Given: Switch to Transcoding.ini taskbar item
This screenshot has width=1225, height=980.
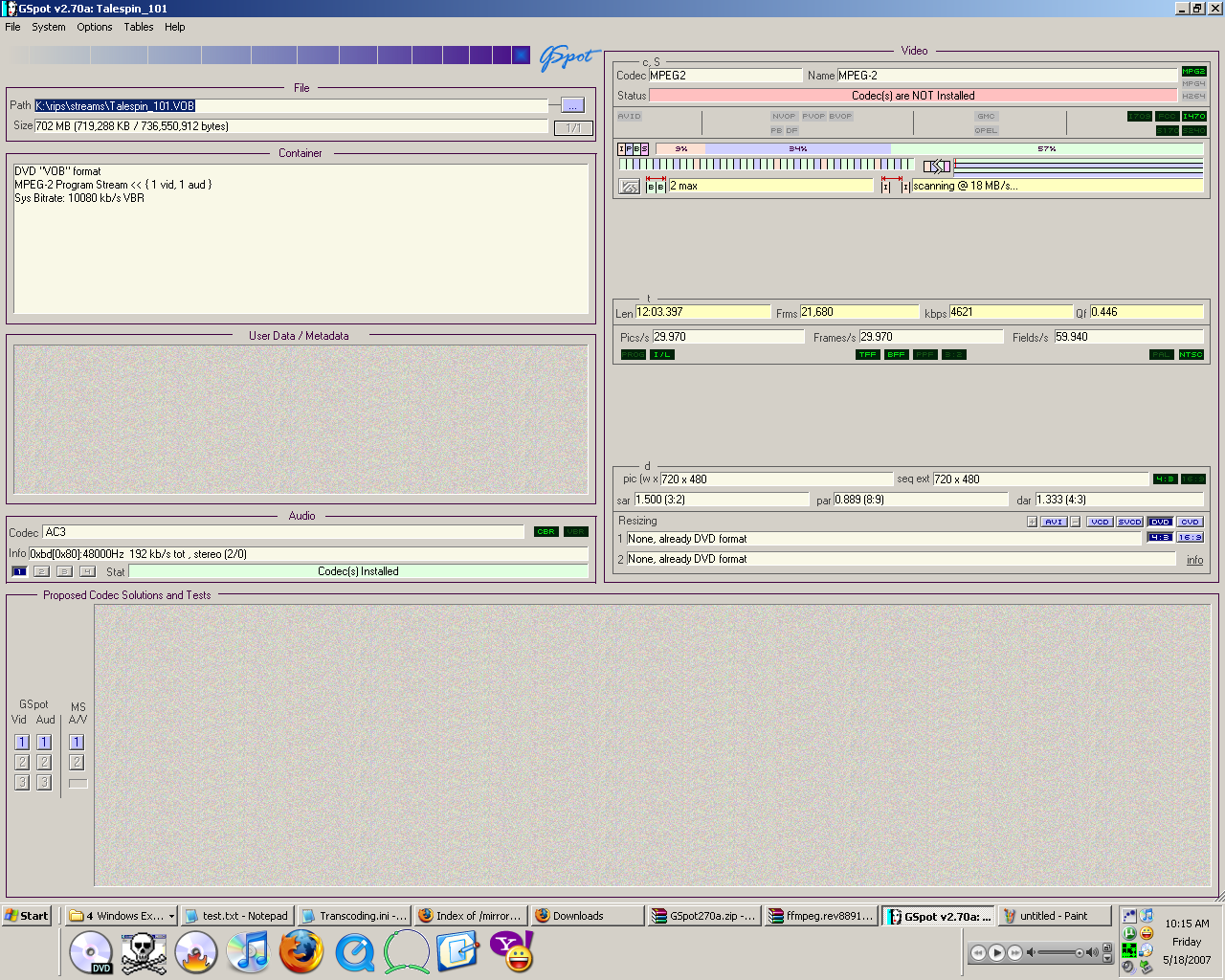Looking at the screenshot, I should tap(353, 916).
